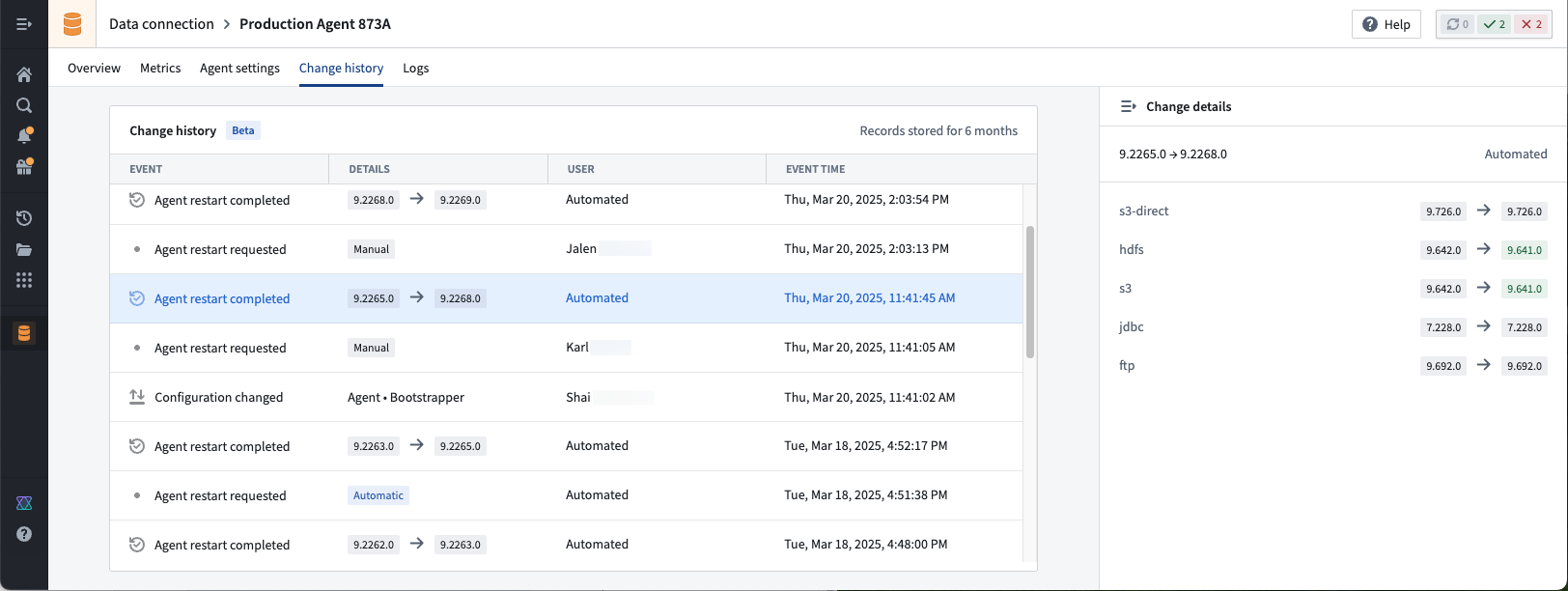Switch to the Logs tab
Screen dimensions: 1568x591
[416, 68]
